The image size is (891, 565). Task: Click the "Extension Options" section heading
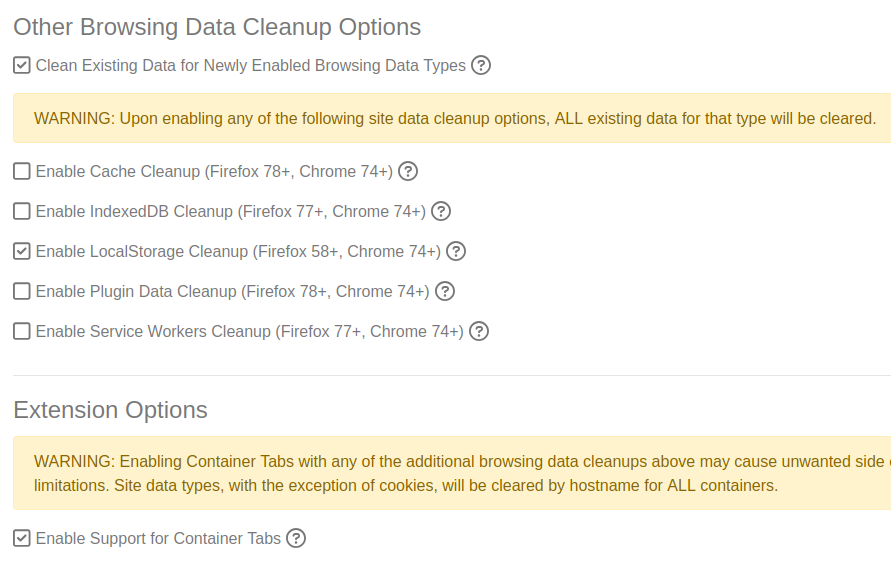point(111,410)
